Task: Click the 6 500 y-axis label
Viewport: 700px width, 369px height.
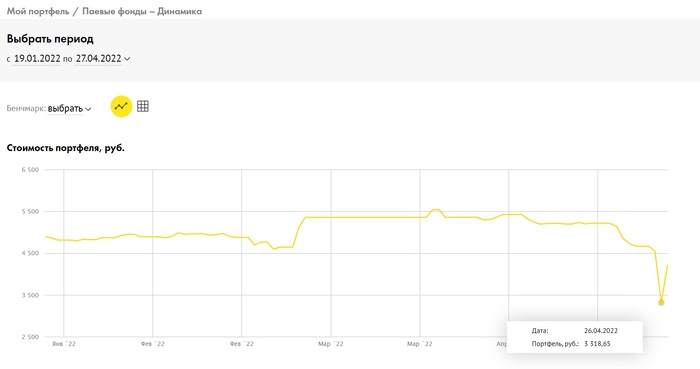Action: 30,170
